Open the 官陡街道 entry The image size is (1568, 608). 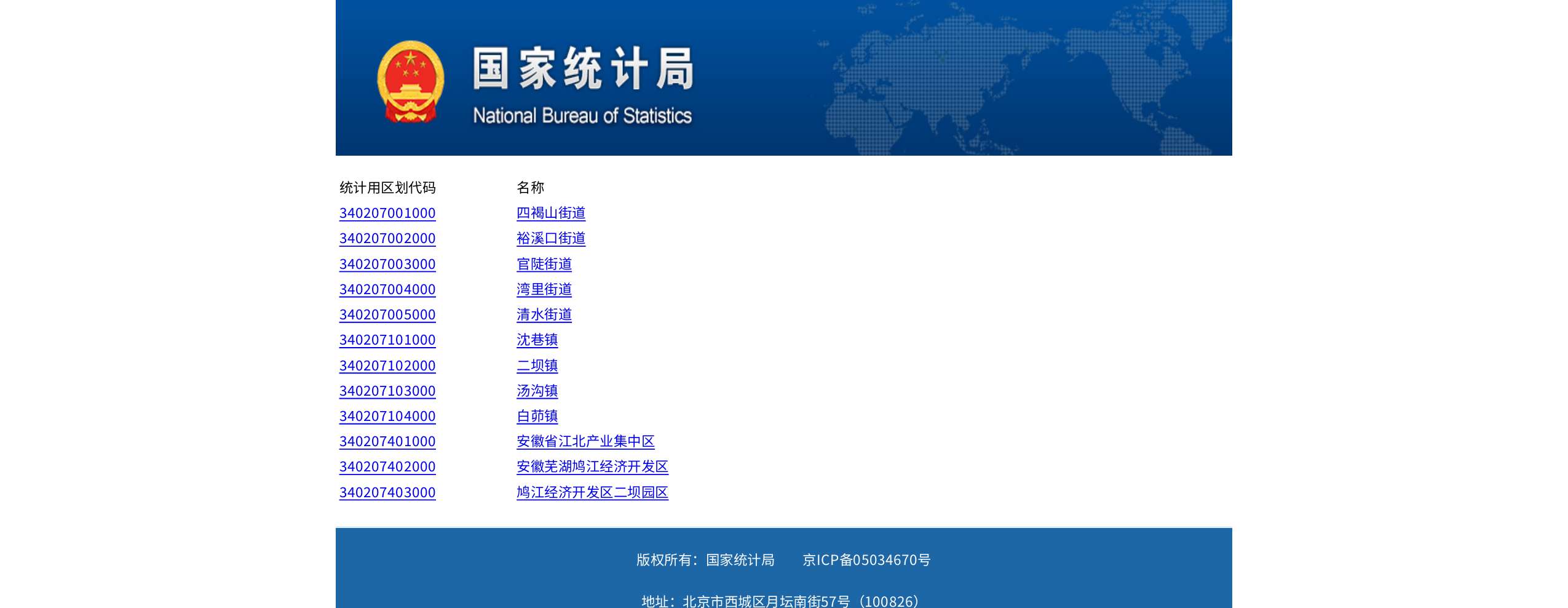point(544,265)
